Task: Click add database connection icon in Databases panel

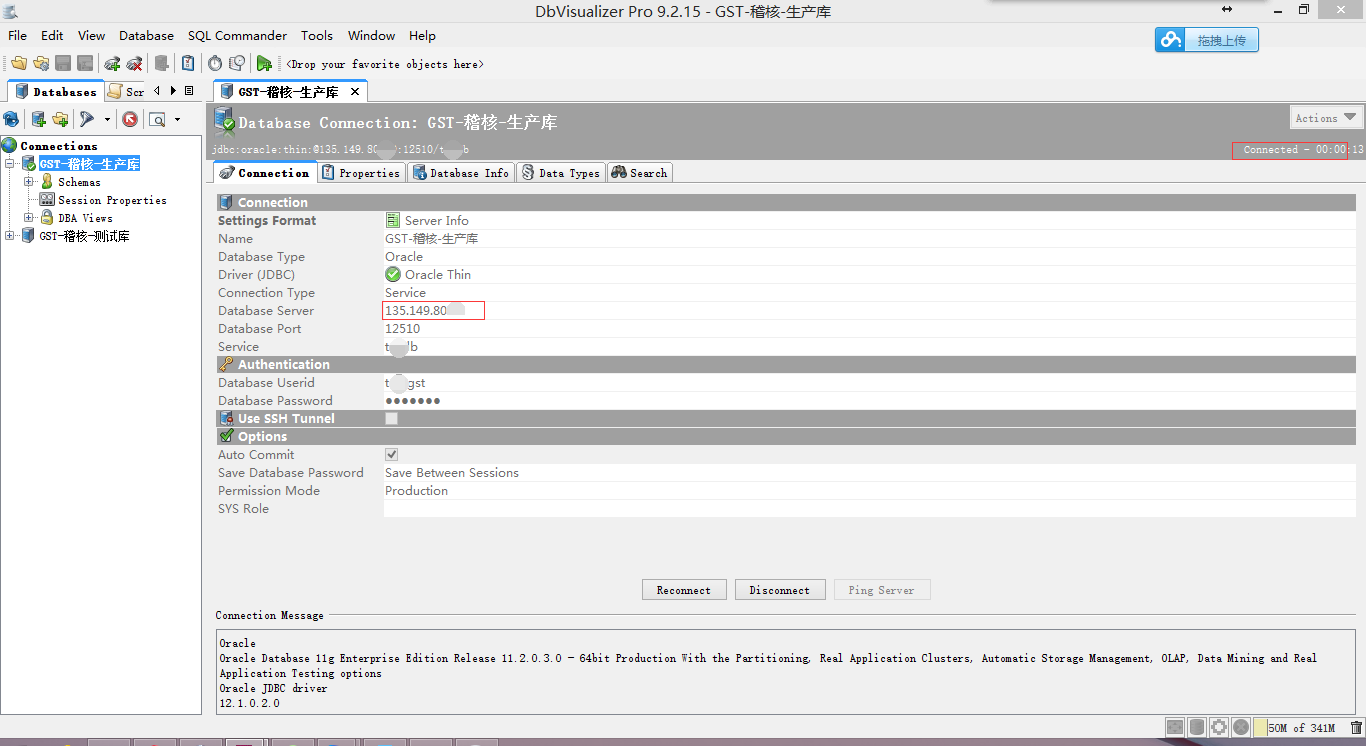Action: pyautogui.click(x=38, y=119)
